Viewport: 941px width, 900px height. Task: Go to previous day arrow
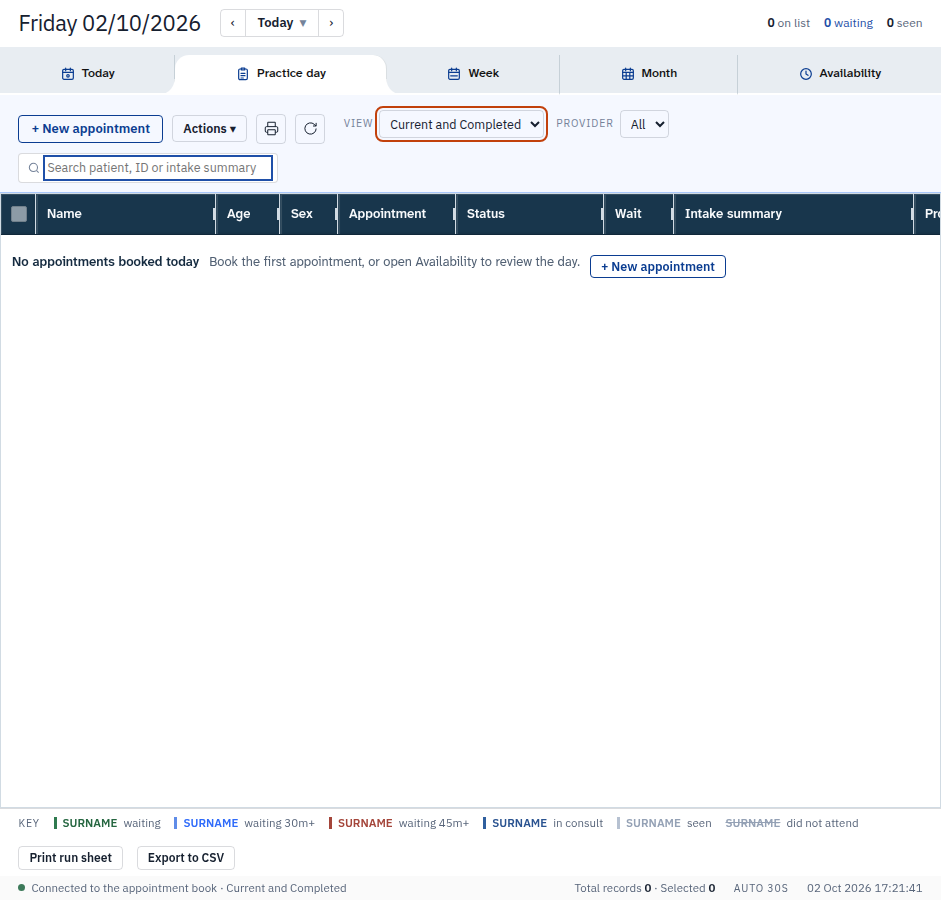coord(233,23)
